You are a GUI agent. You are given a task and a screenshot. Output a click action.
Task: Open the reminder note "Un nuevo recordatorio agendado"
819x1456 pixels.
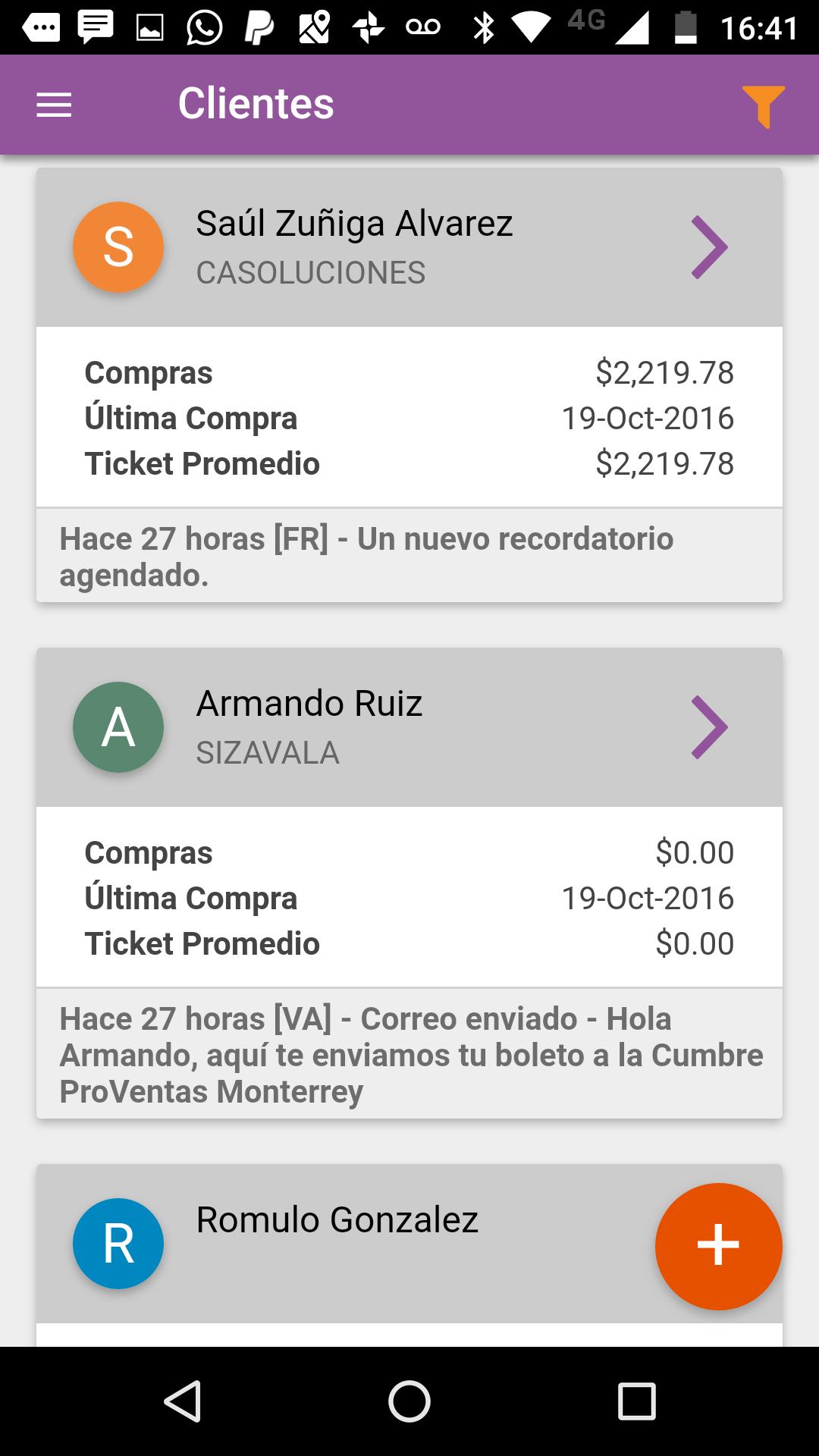coord(366,557)
